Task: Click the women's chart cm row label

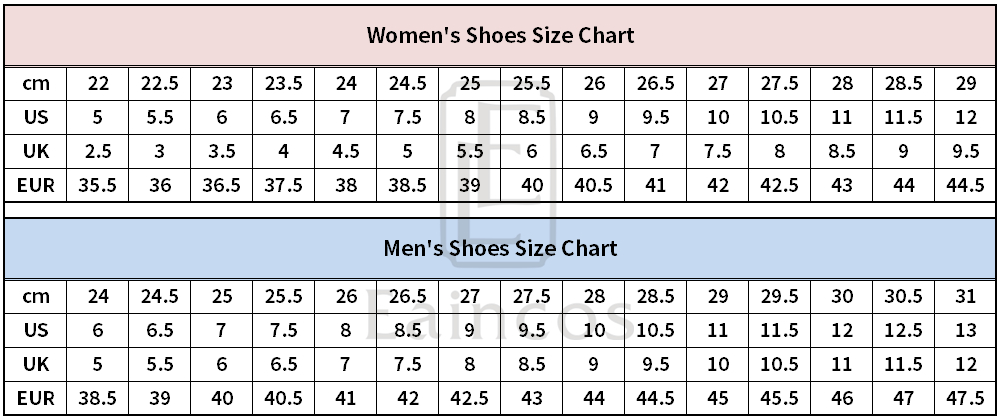Action: 36,84
